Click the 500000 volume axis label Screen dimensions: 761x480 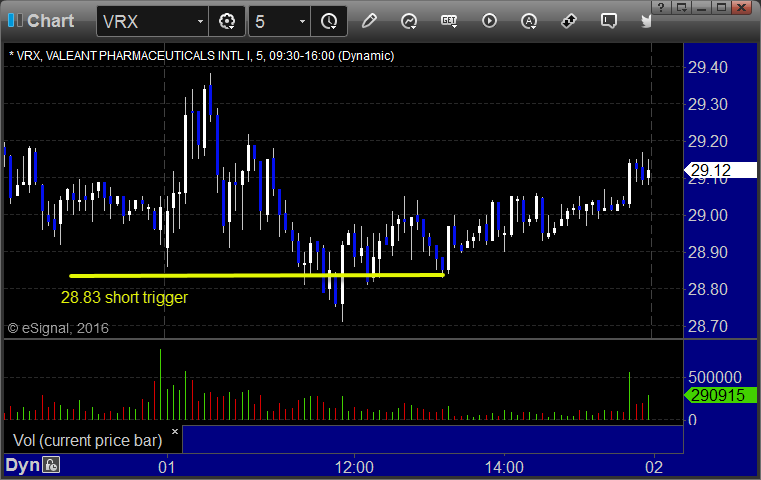pyautogui.click(x=714, y=377)
